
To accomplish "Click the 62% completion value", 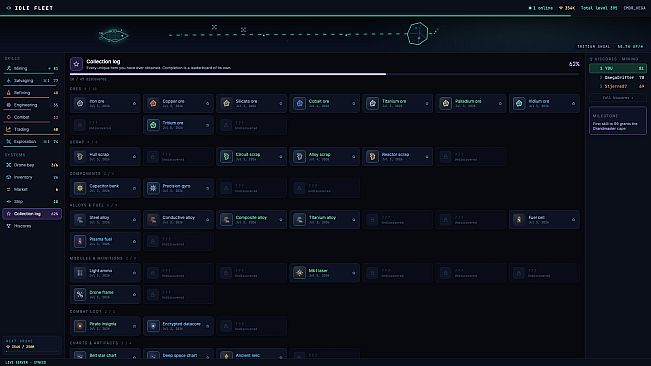I will tap(574, 64).
